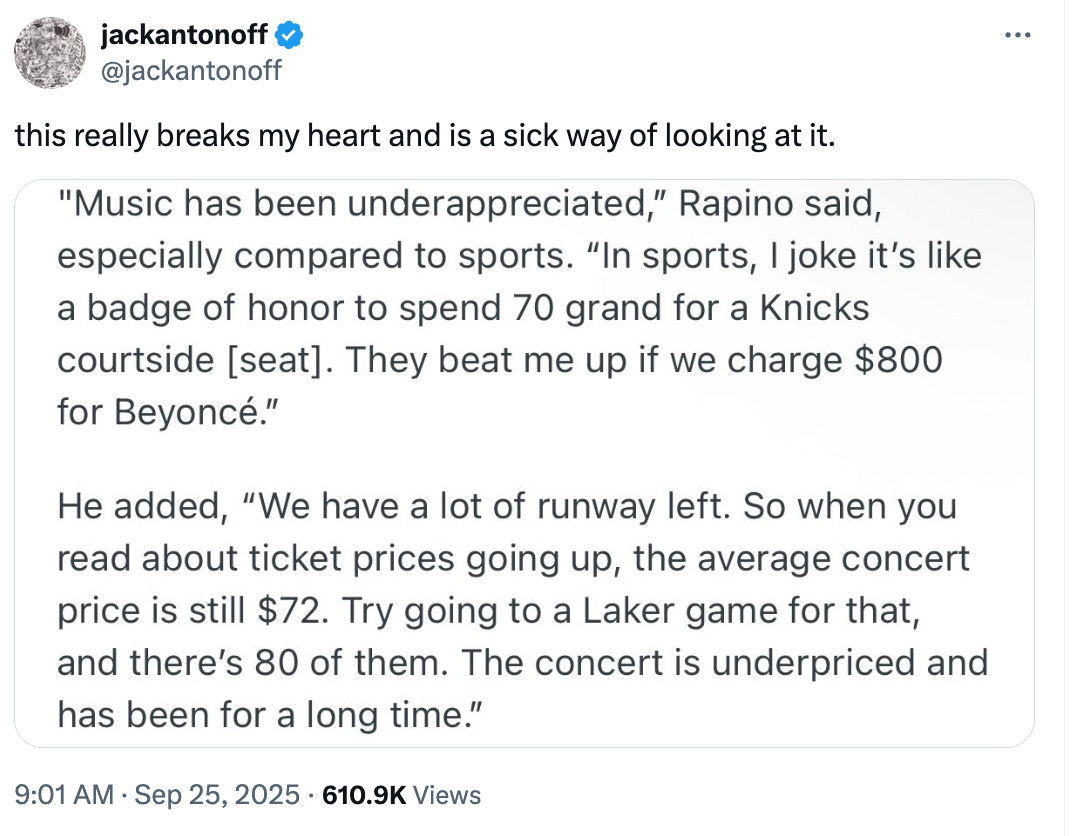Click the tweet text about breaking my heart
1072x836 pixels.
click(x=423, y=135)
